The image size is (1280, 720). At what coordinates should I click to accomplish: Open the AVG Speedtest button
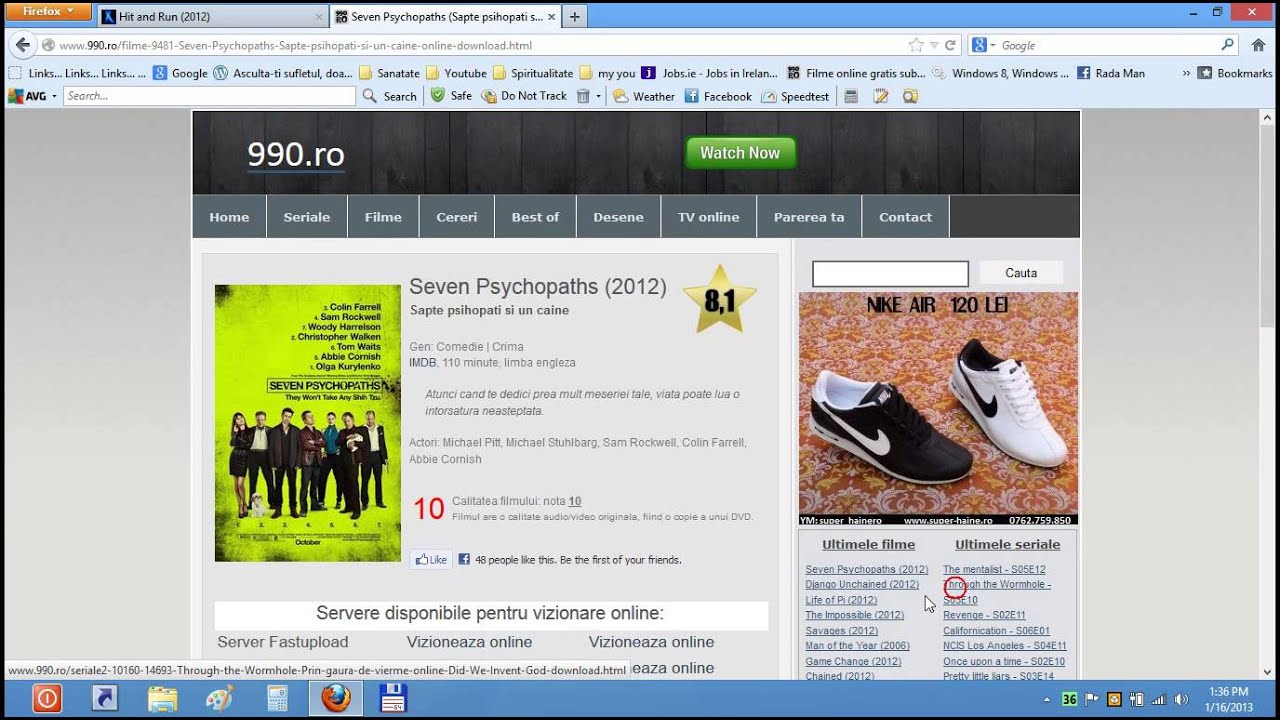tap(795, 96)
